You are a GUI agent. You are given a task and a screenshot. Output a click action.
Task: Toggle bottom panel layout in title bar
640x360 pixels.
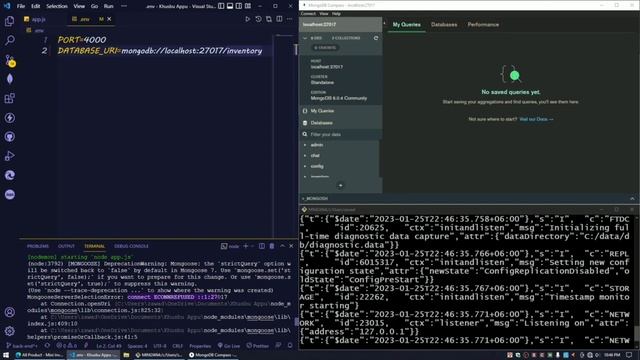pyautogui.click(x=230, y=6)
